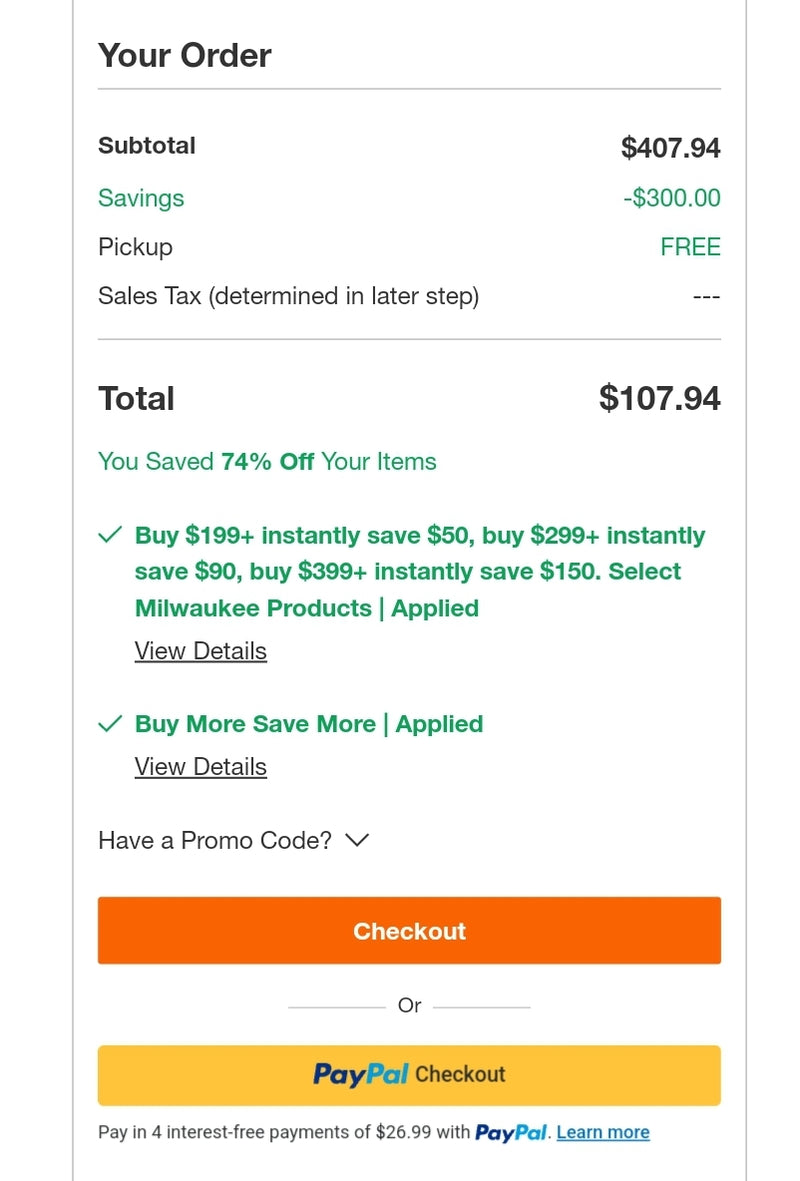The image size is (800, 1181).
Task: Open View Details under the Milwaukee instant savings offer
Action: tap(200, 651)
